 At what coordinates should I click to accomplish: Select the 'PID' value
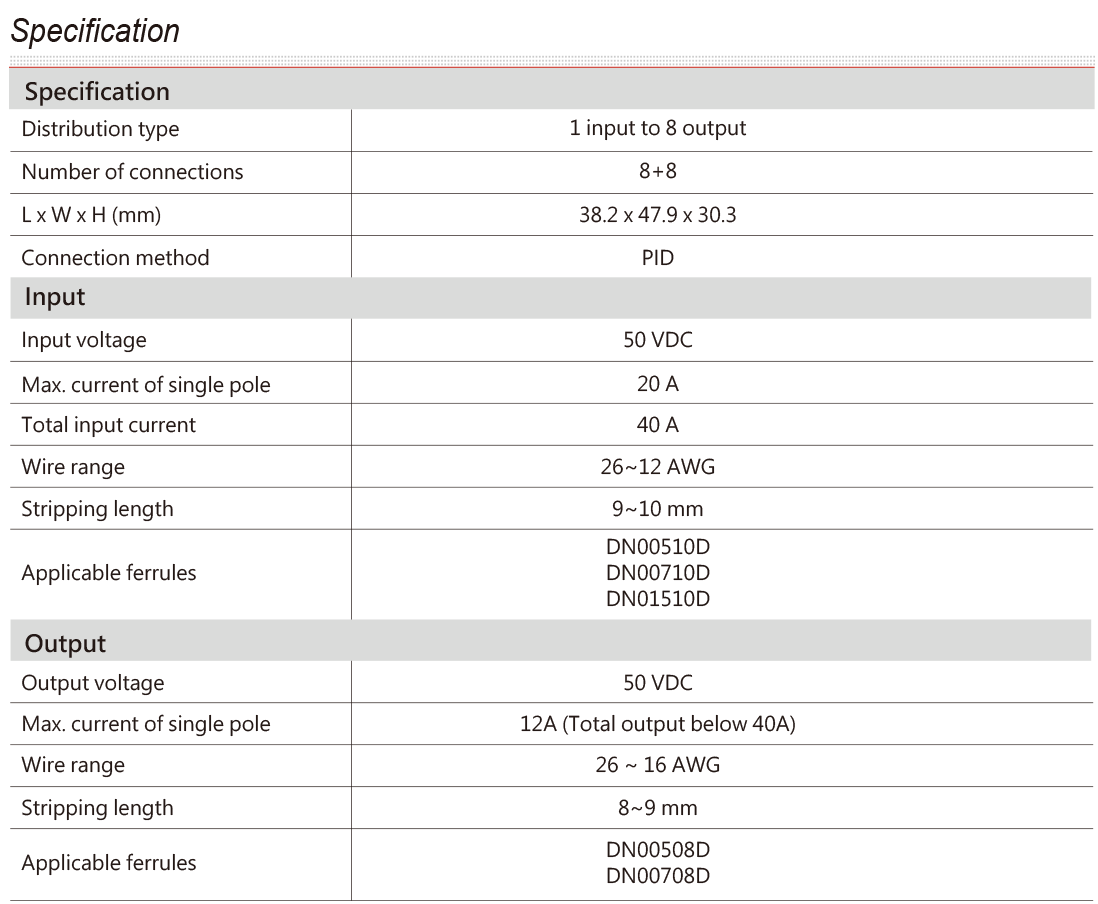(x=658, y=258)
